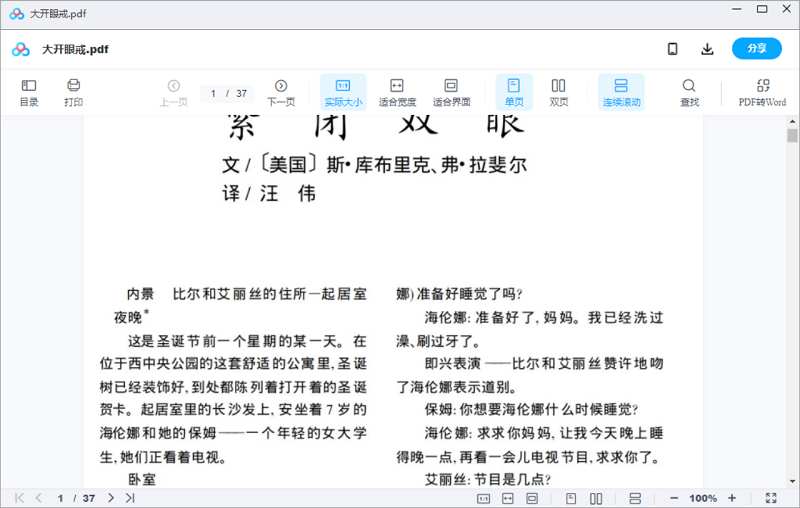Click the 打印 print icon
800x508 pixels.
click(73, 92)
